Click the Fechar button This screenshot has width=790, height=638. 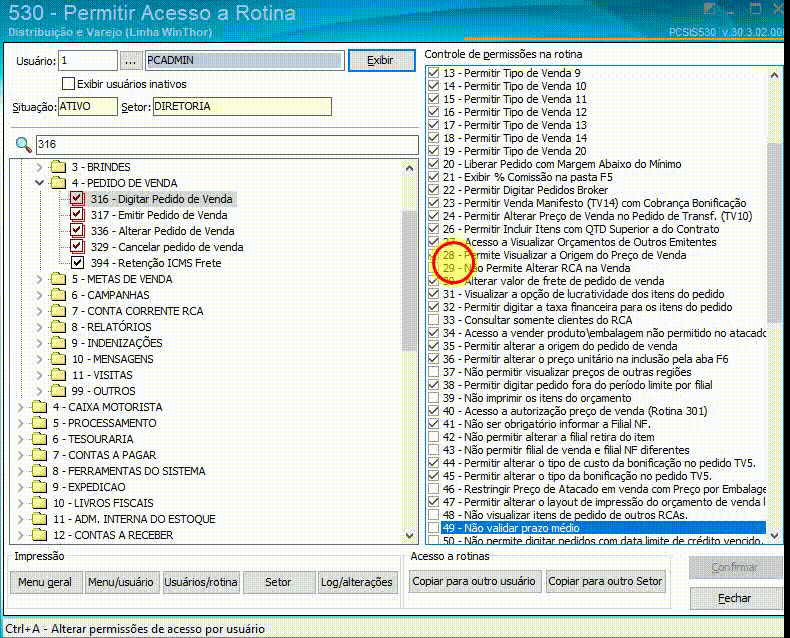735,598
